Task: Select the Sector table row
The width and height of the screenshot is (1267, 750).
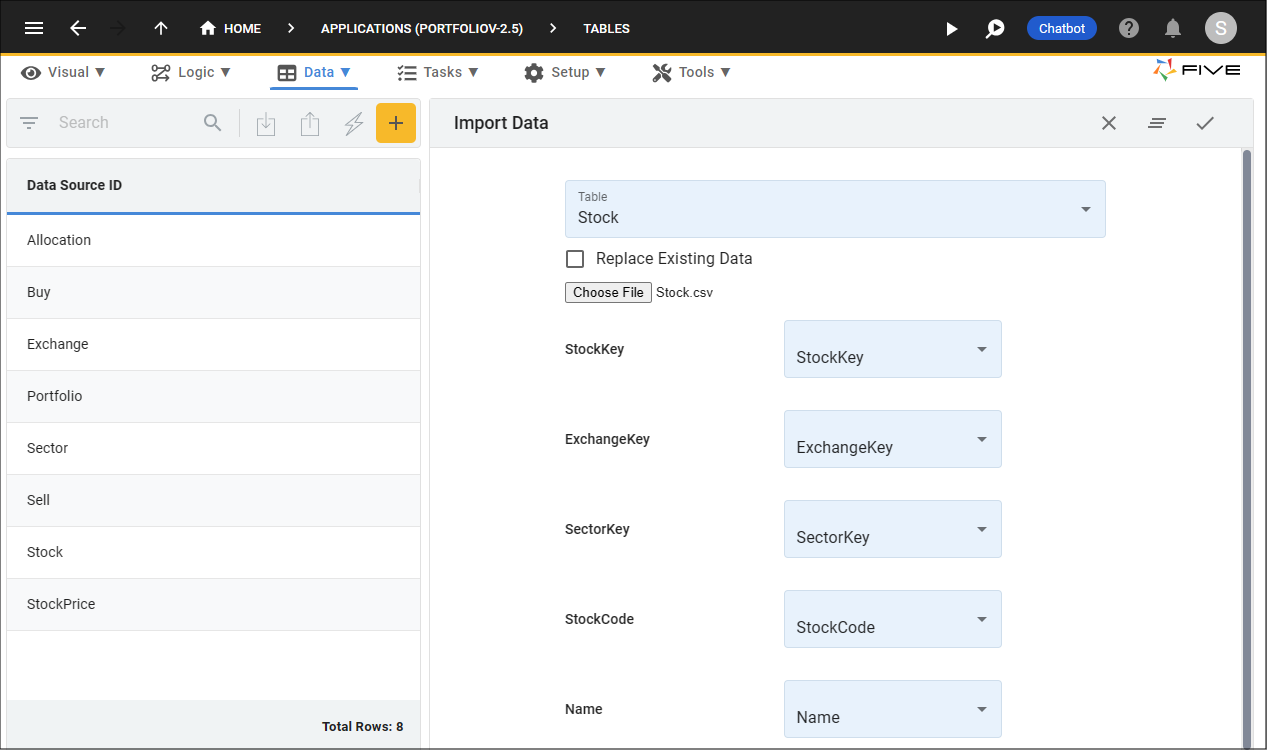Action: coord(213,448)
